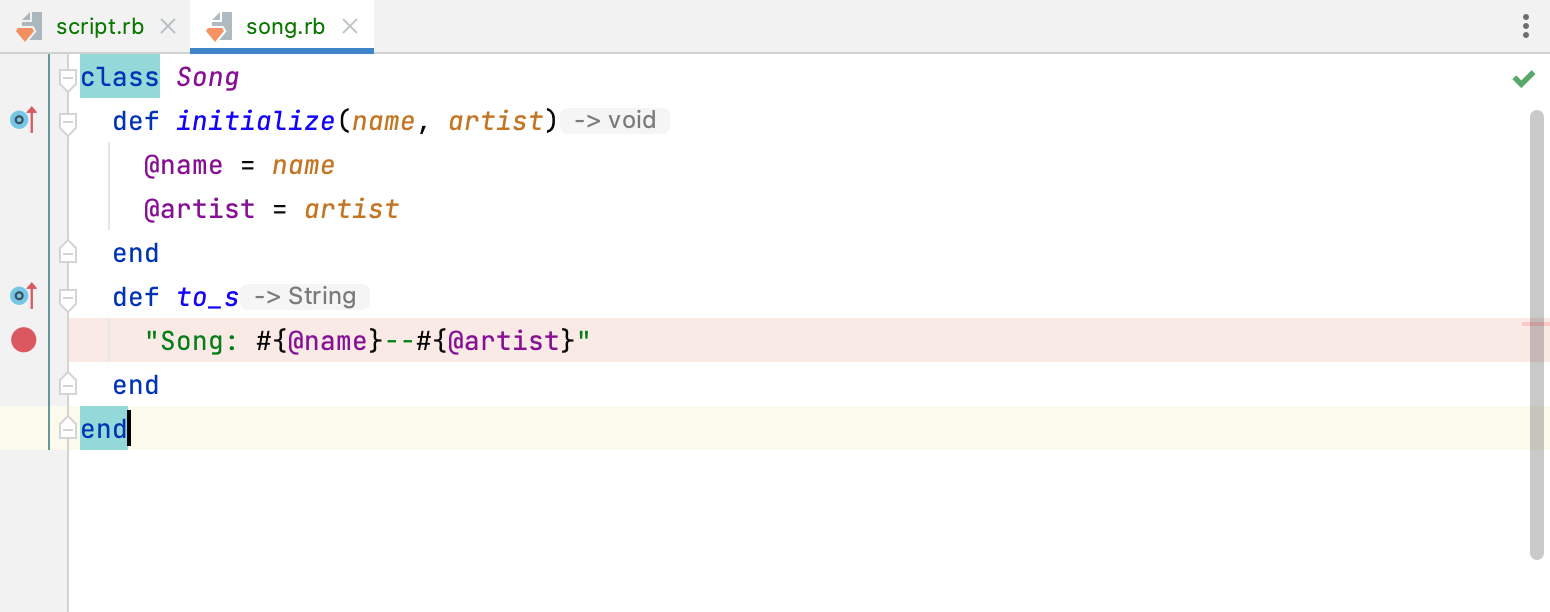Toggle the breakpoint on the Song string line
Screen dimensions: 1550x612
pyautogui.click(x=22, y=340)
